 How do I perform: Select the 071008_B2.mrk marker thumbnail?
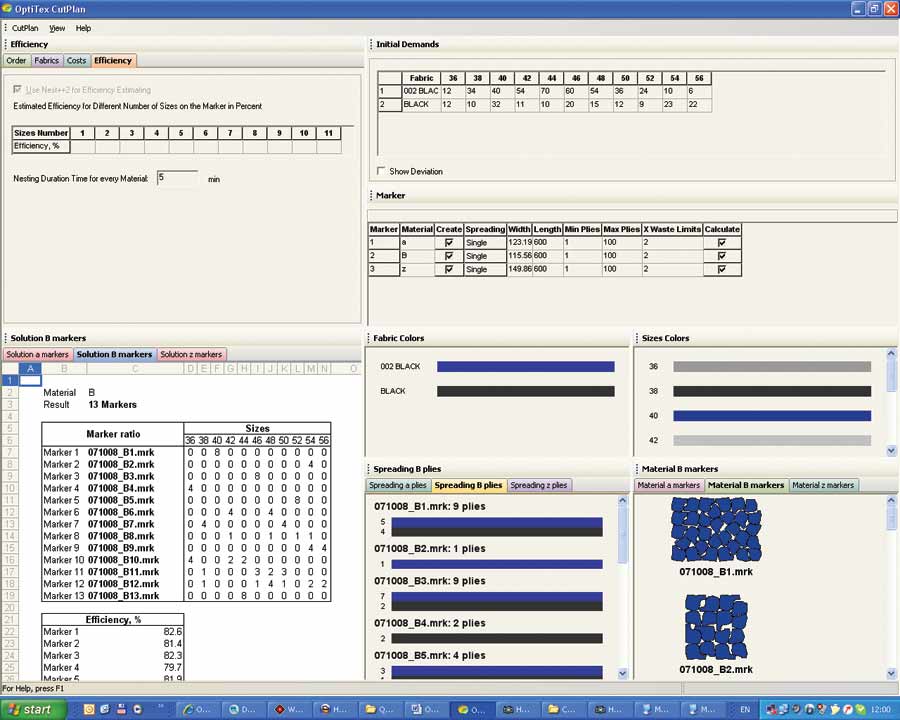[716, 627]
